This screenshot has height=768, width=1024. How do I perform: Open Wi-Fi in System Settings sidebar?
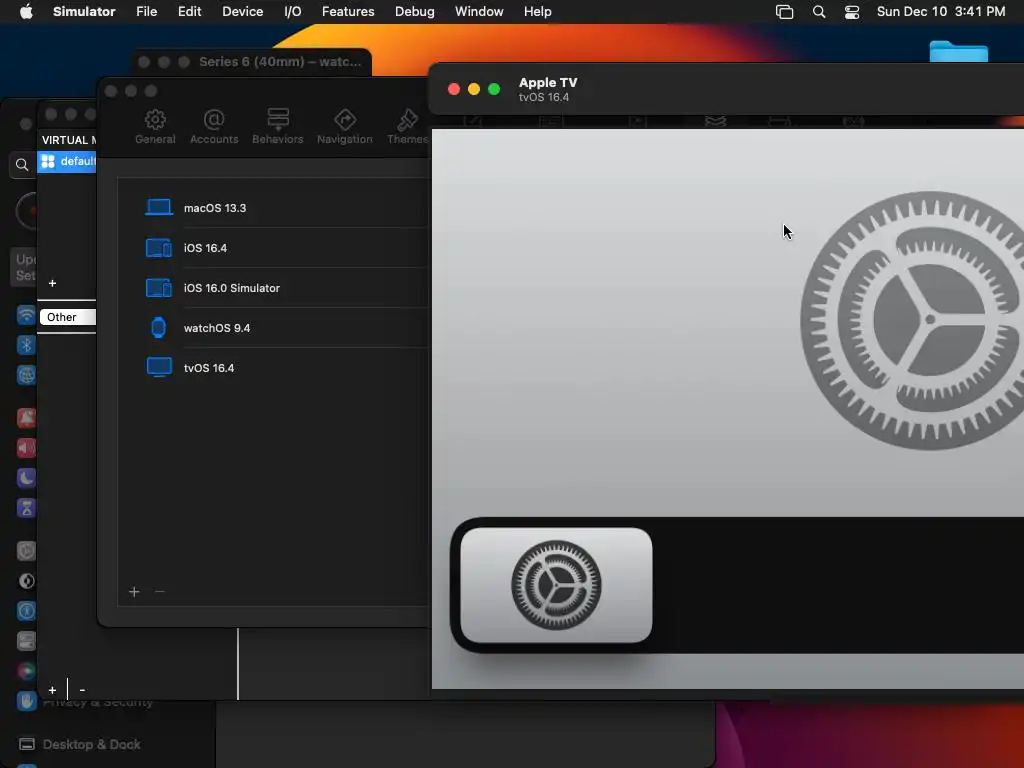click(26, 315)
